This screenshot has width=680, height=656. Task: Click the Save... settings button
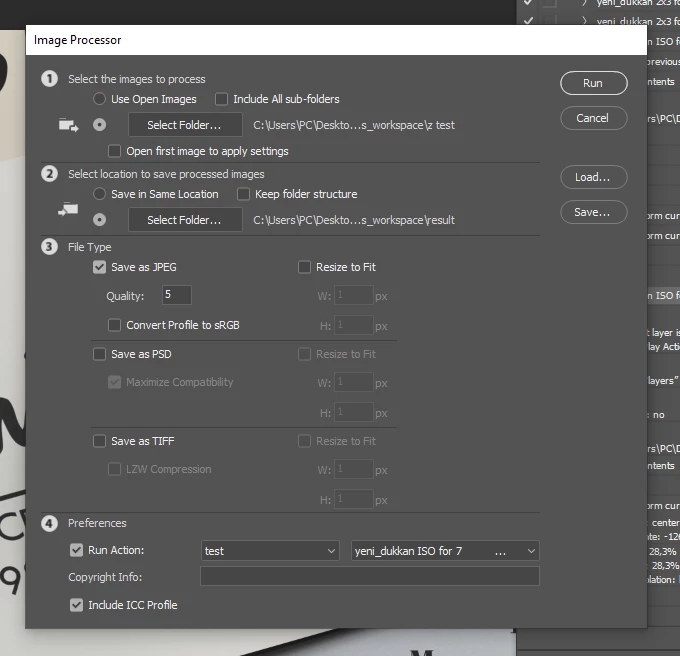point(593,212)
